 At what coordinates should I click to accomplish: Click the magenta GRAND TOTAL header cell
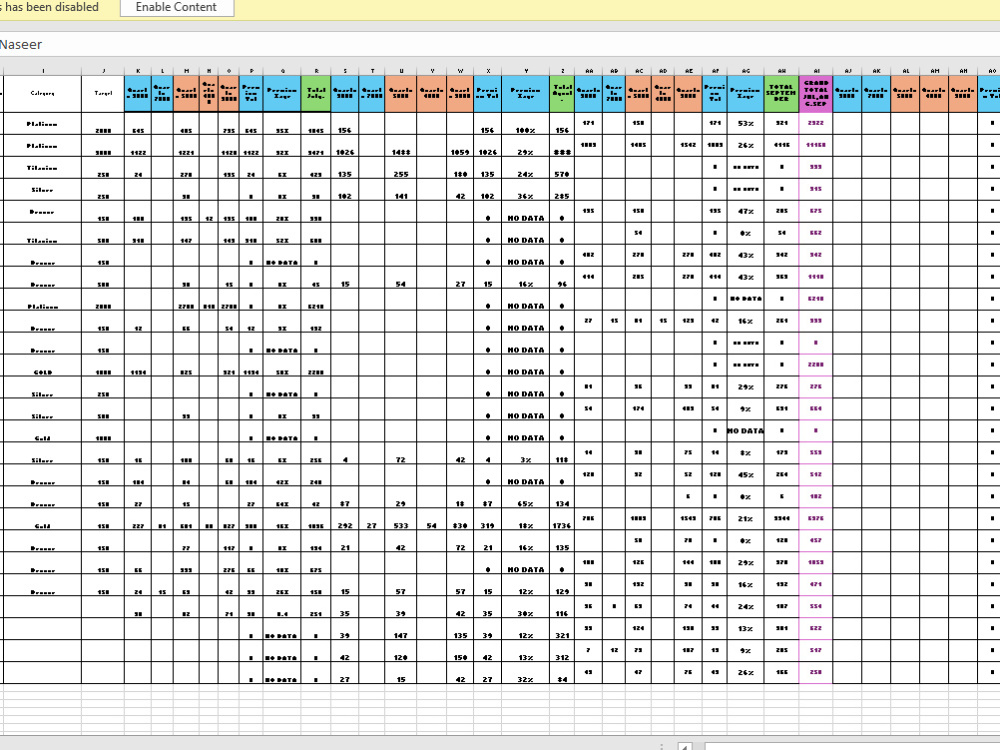[x=816, y=94]
